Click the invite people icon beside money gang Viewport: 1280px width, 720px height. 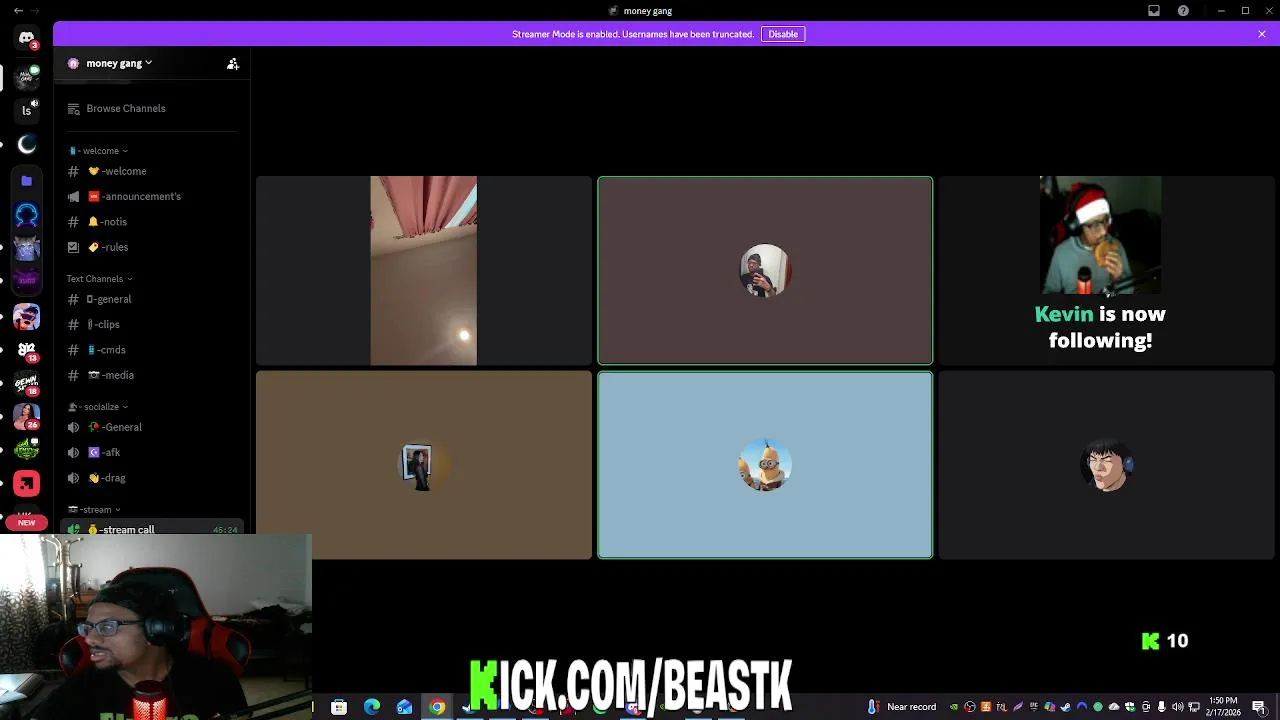point(233,64)
